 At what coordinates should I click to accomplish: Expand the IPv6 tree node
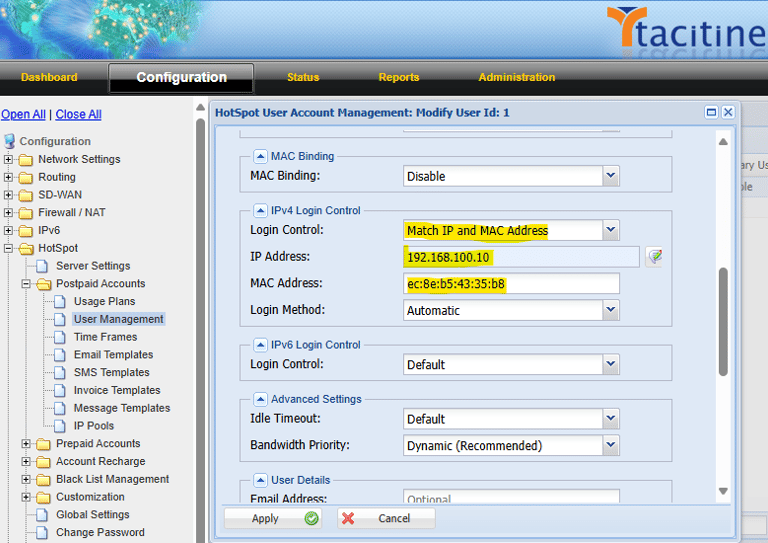point(8,230)
